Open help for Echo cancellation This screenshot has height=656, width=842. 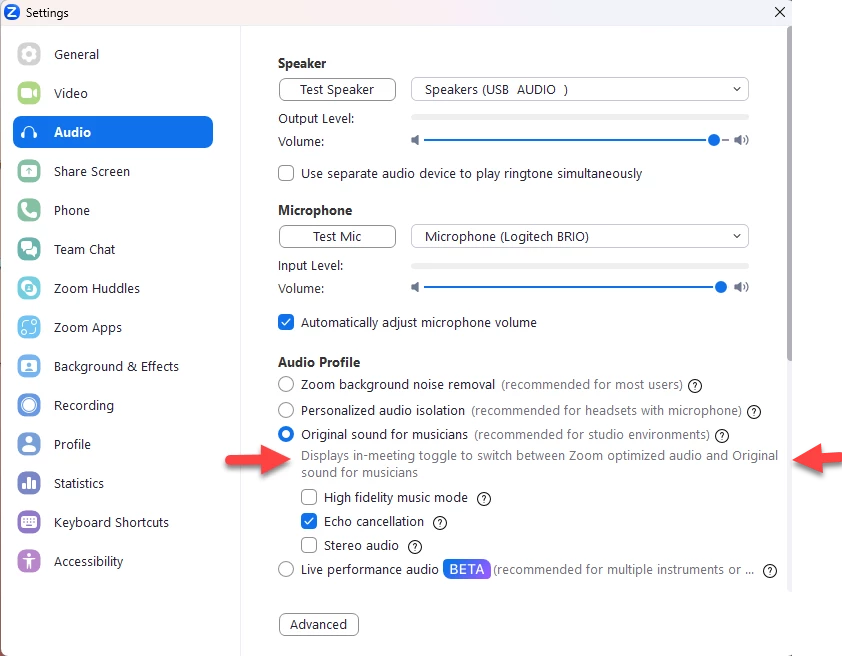point(440,522)
